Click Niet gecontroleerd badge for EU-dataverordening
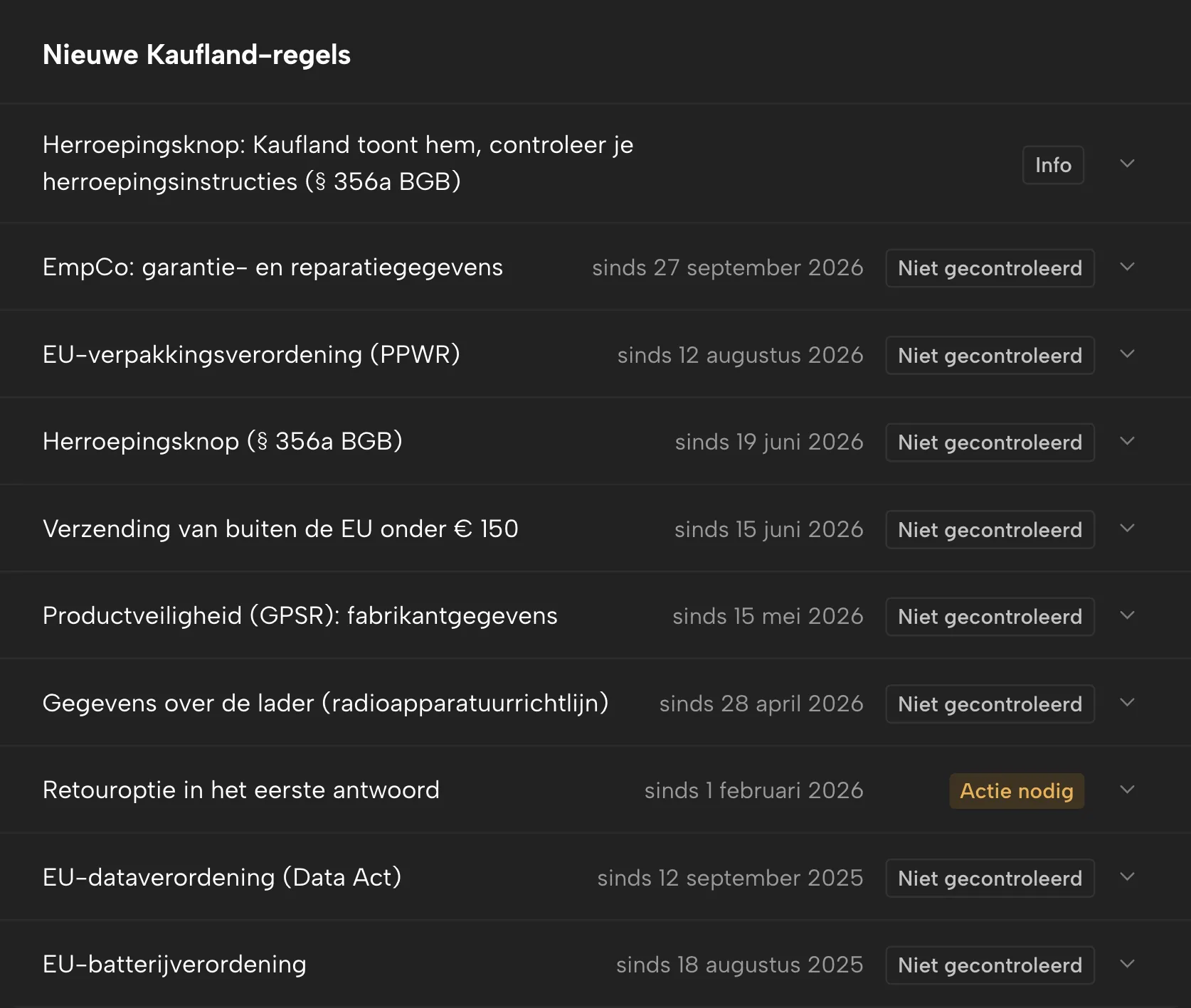The image size is (1191, 1008). coord(990,878)
